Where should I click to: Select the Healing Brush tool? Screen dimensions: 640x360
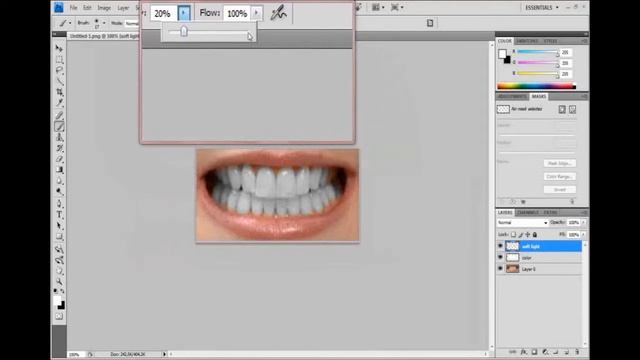pos(60,116)
